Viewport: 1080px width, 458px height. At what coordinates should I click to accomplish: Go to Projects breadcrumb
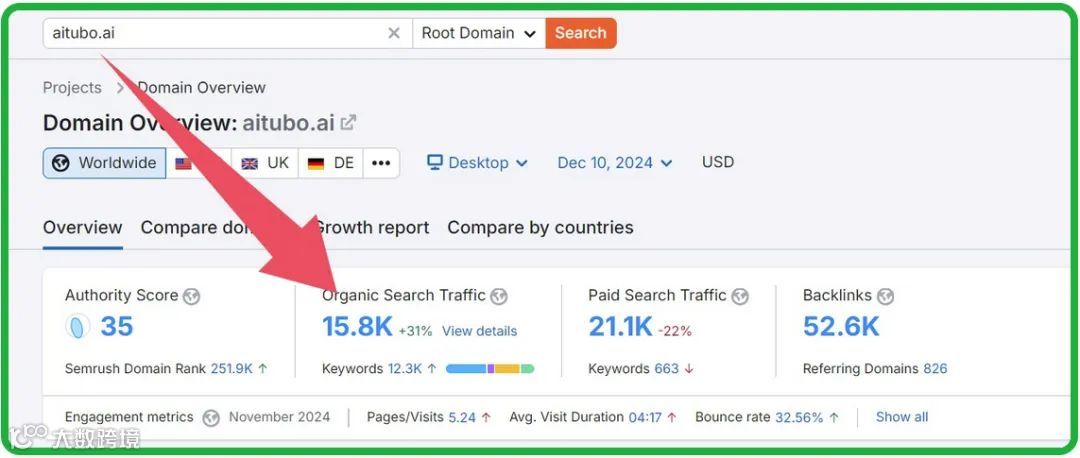click(72, 88)
